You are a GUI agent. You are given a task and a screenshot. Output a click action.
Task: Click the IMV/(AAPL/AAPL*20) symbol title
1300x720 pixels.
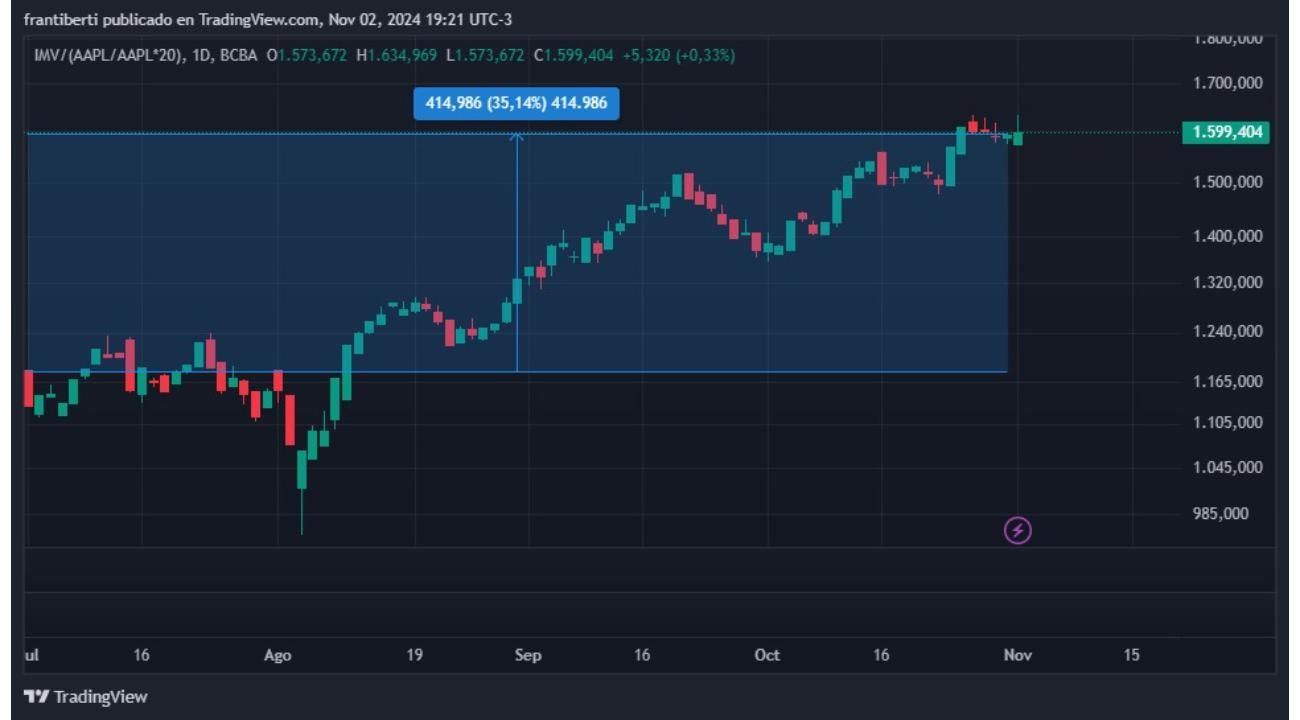click(x=109, y=55)
